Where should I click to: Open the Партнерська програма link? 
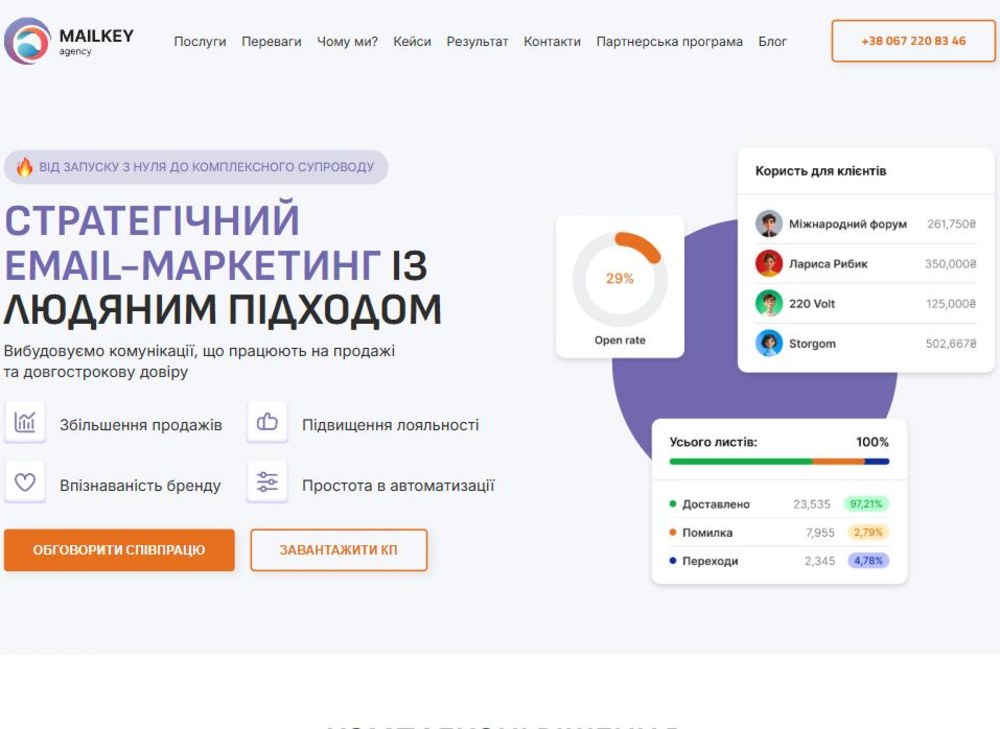click(x=669, y=41)
